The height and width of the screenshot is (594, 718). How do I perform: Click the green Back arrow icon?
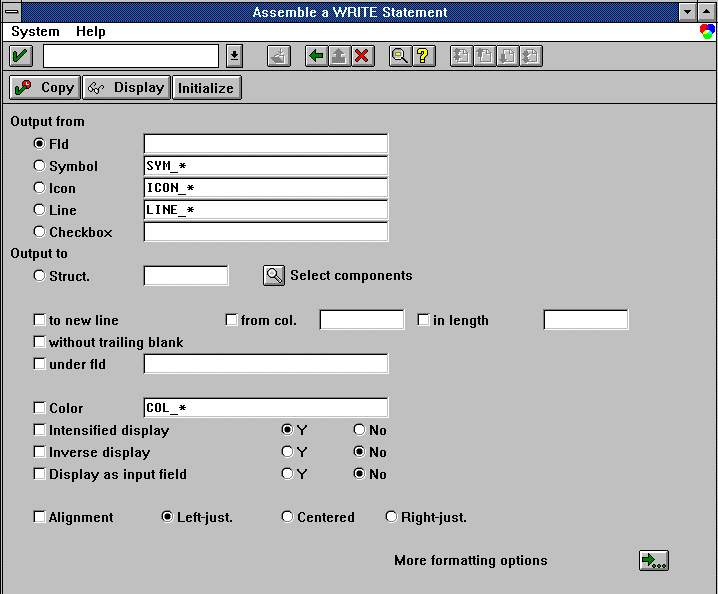click(x=317, y=56)
